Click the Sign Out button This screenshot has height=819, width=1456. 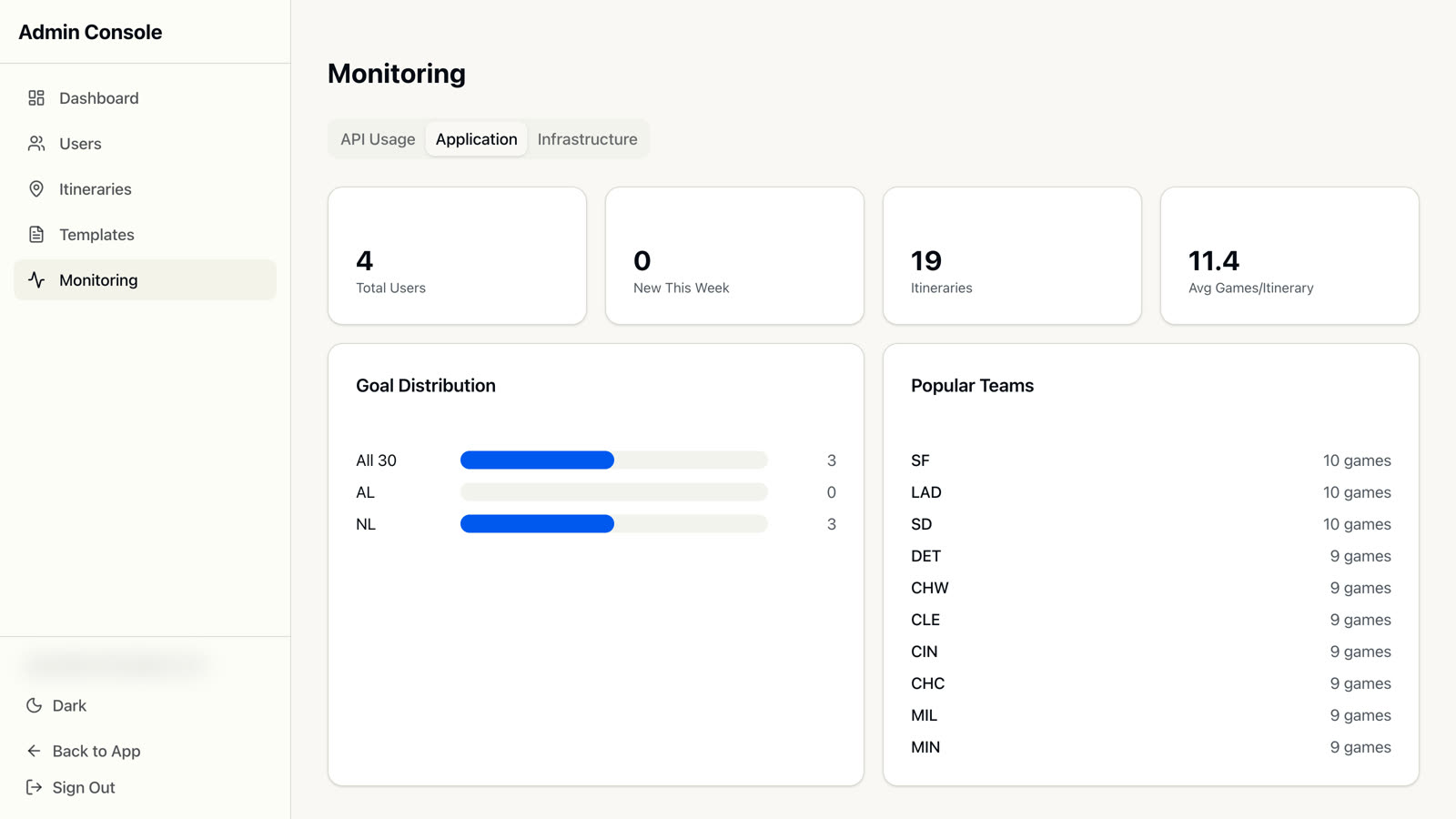pos(71,787)
